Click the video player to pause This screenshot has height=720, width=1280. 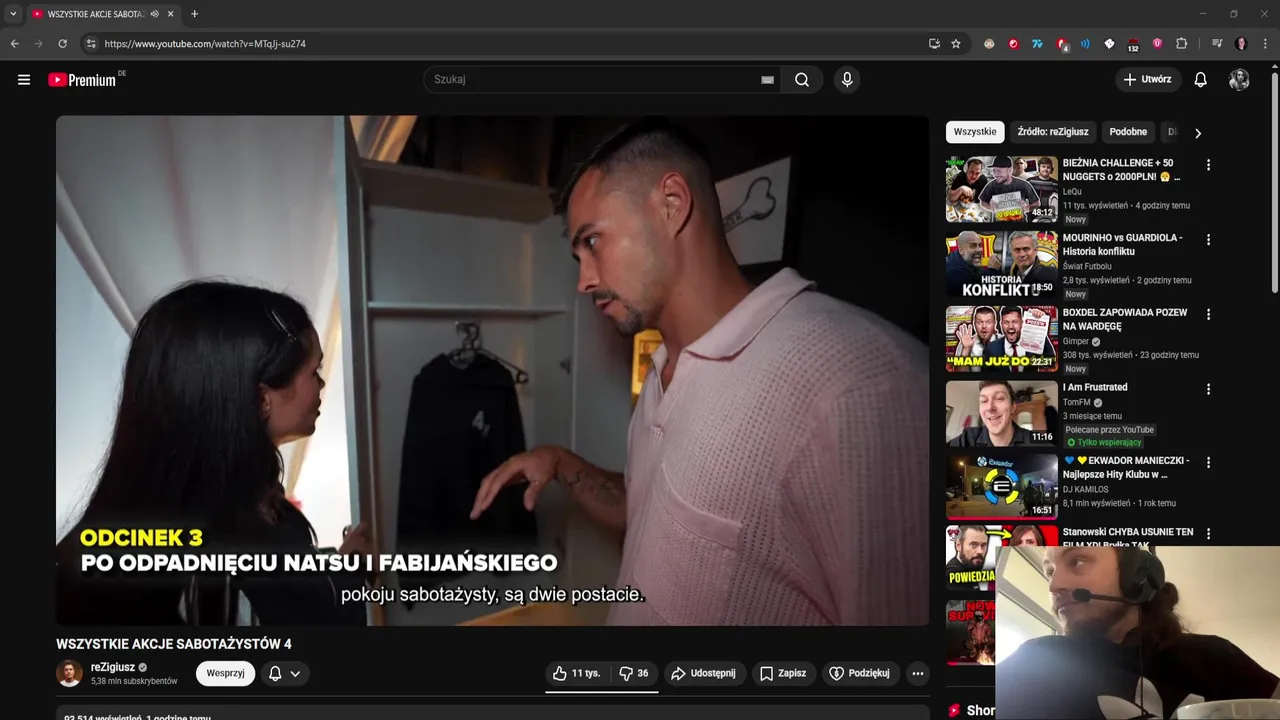pyautogui.click(x=492, y=370)
